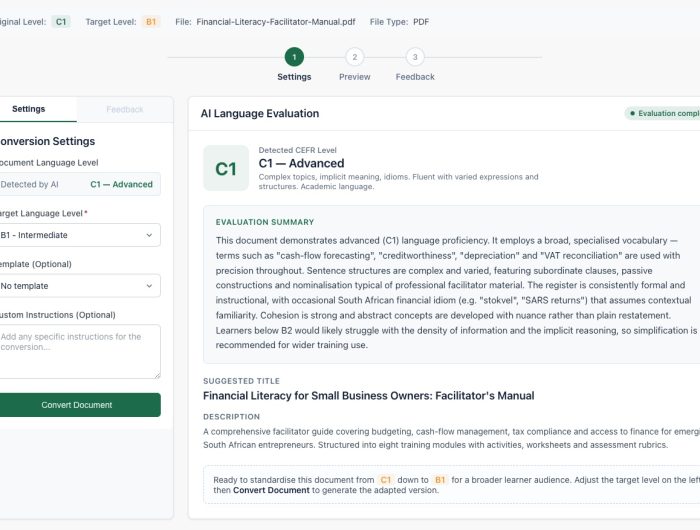The height and width of the screenshot is (530, 700).
Task: Click the Preview step label
Action: pyautogui.click(x=354, y=77)
